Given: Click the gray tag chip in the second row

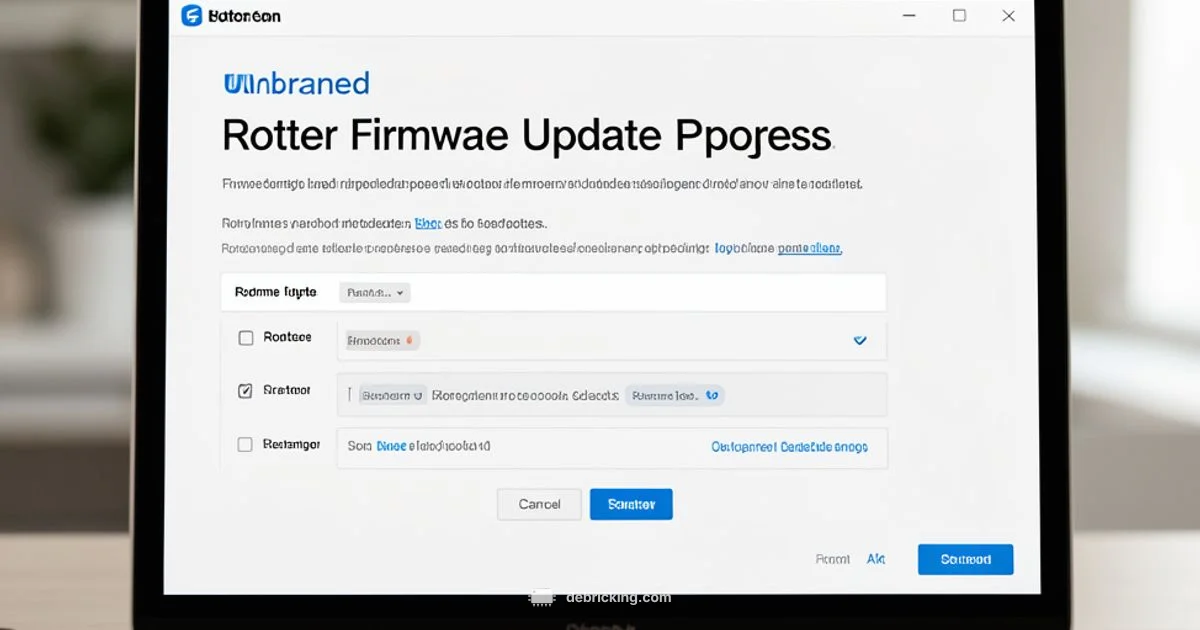Looking at the screenshot, I should tap(391, 394).
